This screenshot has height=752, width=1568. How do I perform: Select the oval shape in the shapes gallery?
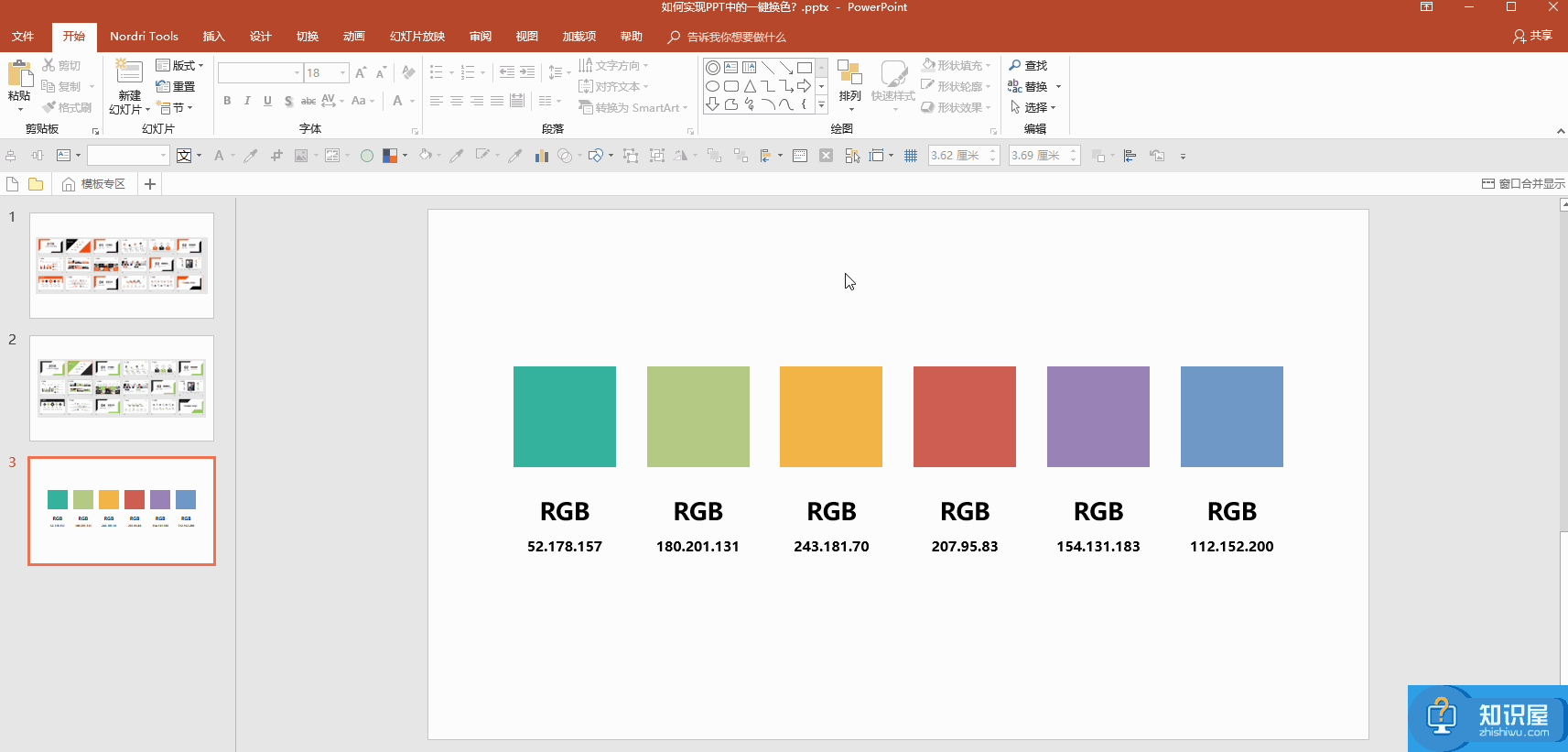click(712, 86)
